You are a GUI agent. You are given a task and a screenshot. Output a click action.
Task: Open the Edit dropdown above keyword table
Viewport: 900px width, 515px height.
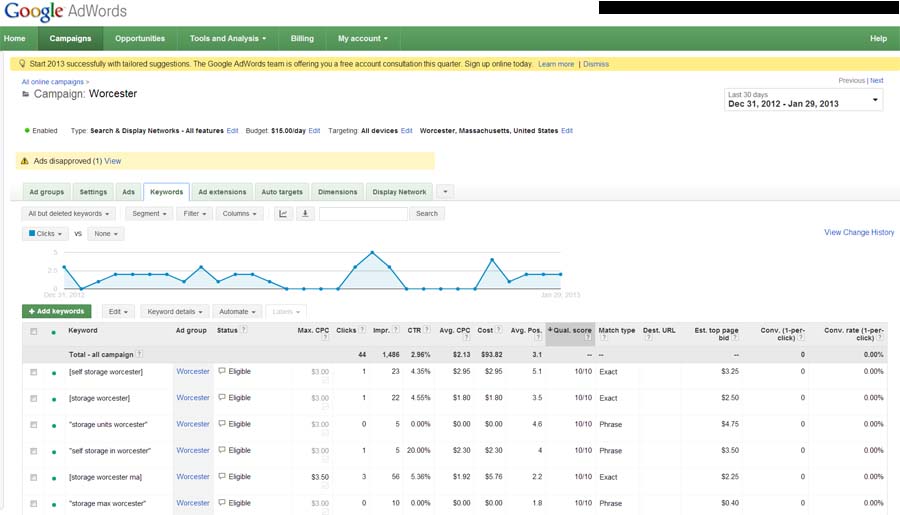(118, 312)
